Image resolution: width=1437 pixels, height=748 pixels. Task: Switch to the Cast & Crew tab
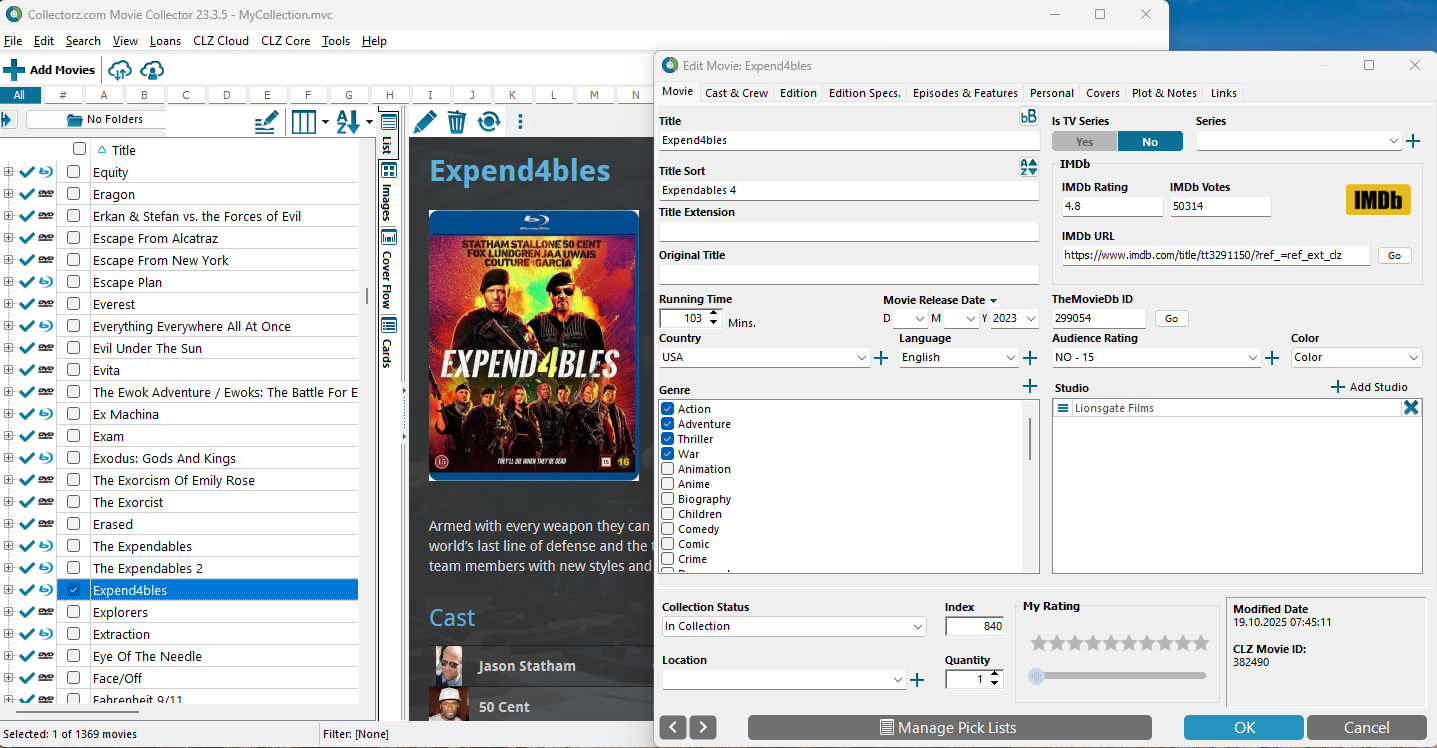(736, 93)
